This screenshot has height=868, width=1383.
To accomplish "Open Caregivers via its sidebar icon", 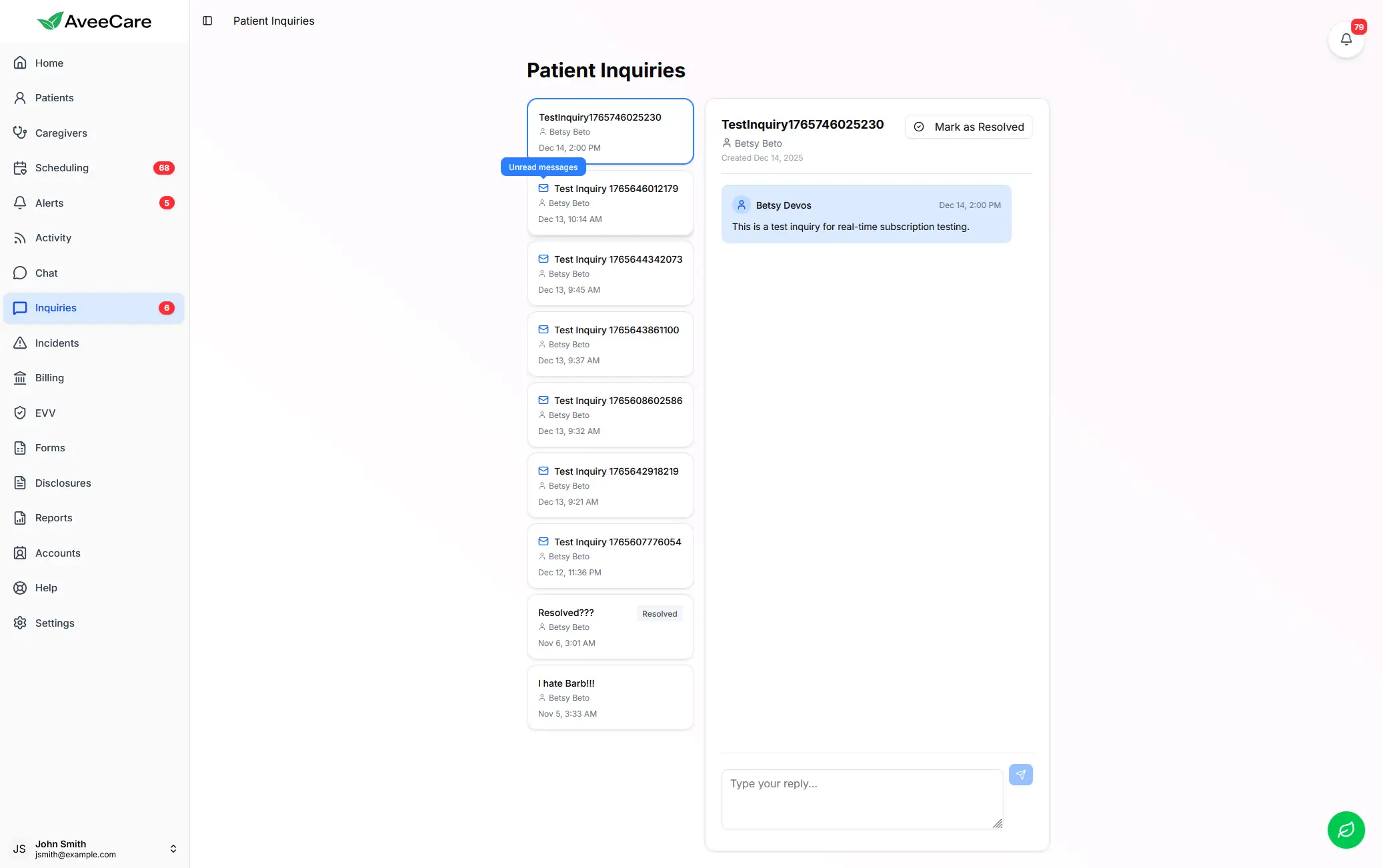I will tap(21, 133).
